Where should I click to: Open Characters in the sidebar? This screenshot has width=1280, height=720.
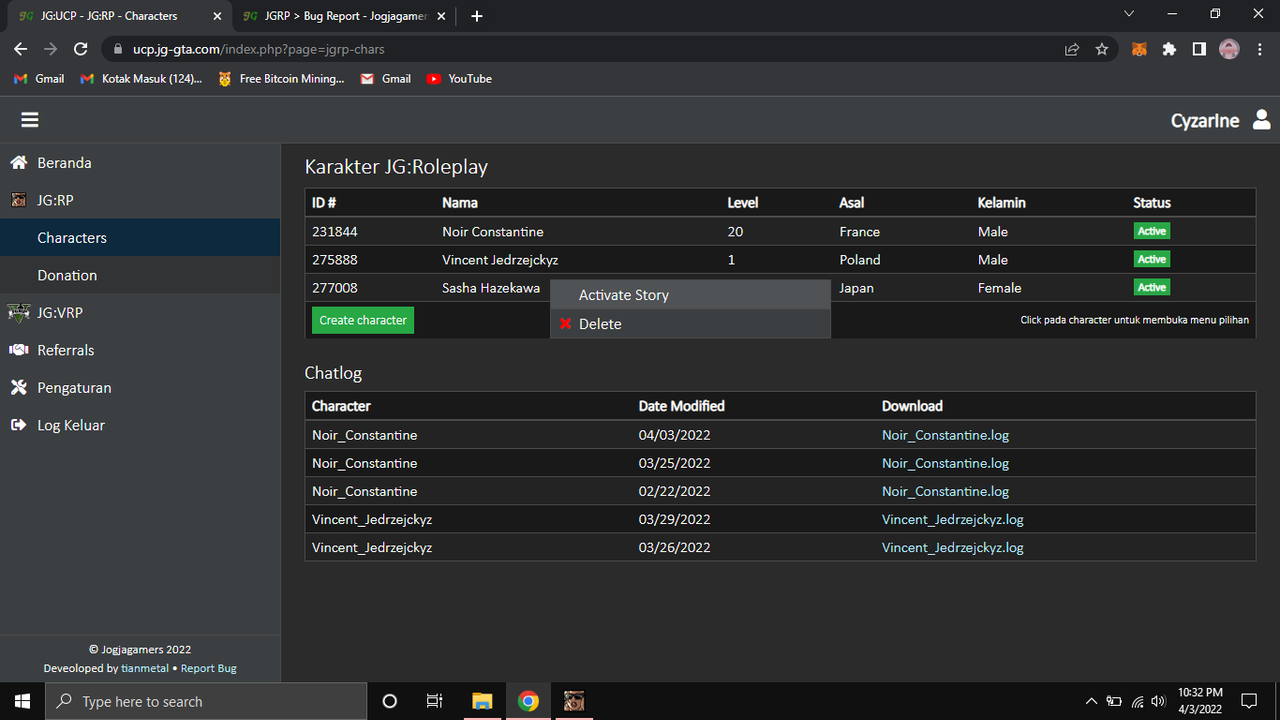point(140,238)
